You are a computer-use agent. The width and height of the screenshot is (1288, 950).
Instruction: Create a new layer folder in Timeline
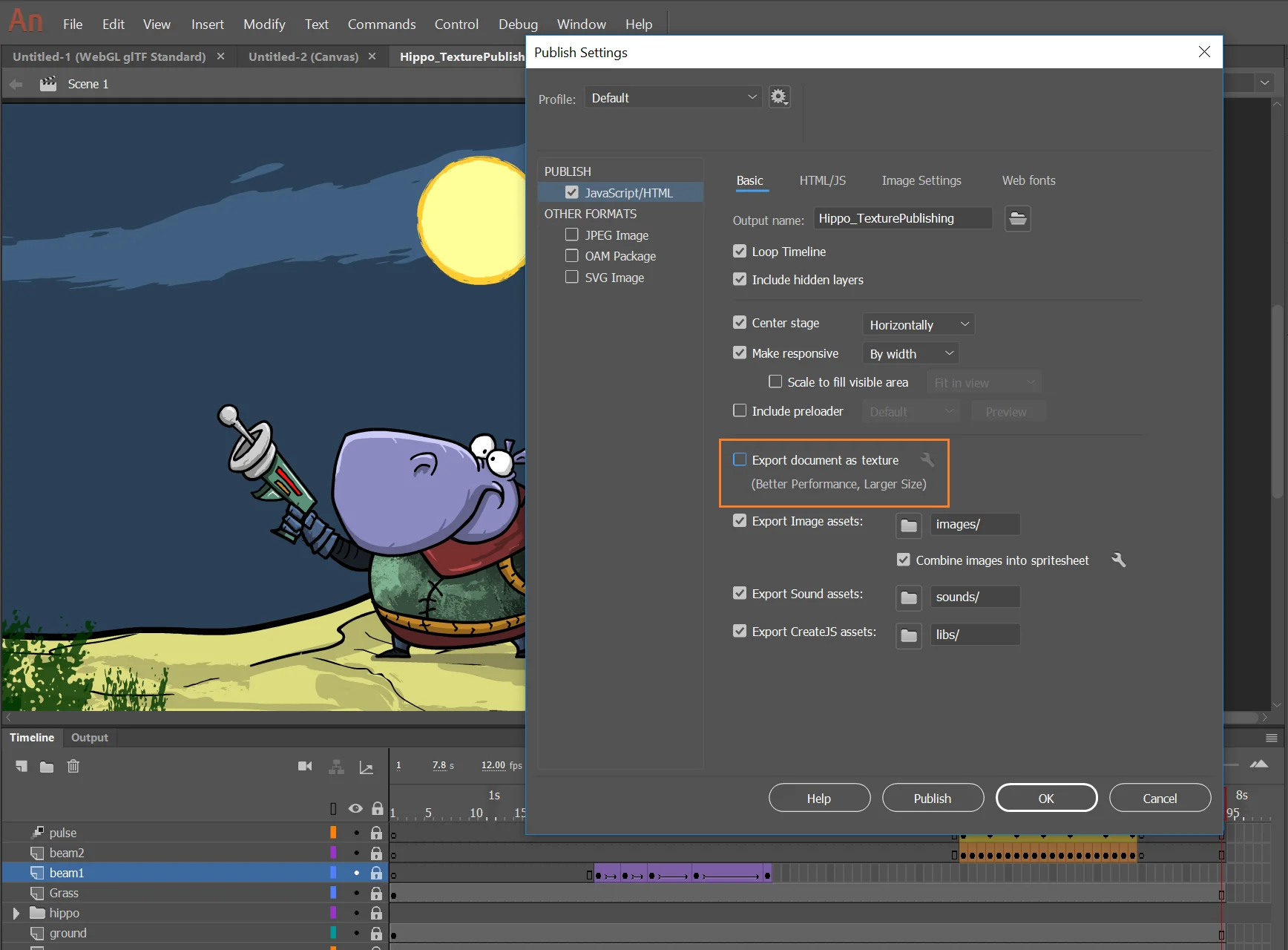(46, 767)
